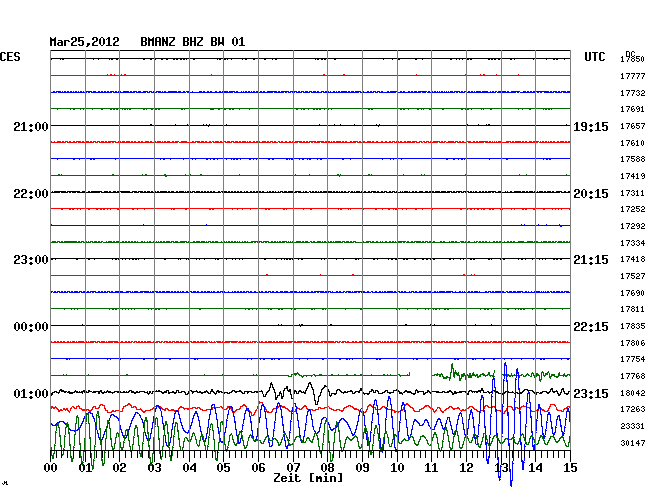Screen dimensions: 650x494
Task: Click the 23:15 UTC time label
Action: (591, 393)
